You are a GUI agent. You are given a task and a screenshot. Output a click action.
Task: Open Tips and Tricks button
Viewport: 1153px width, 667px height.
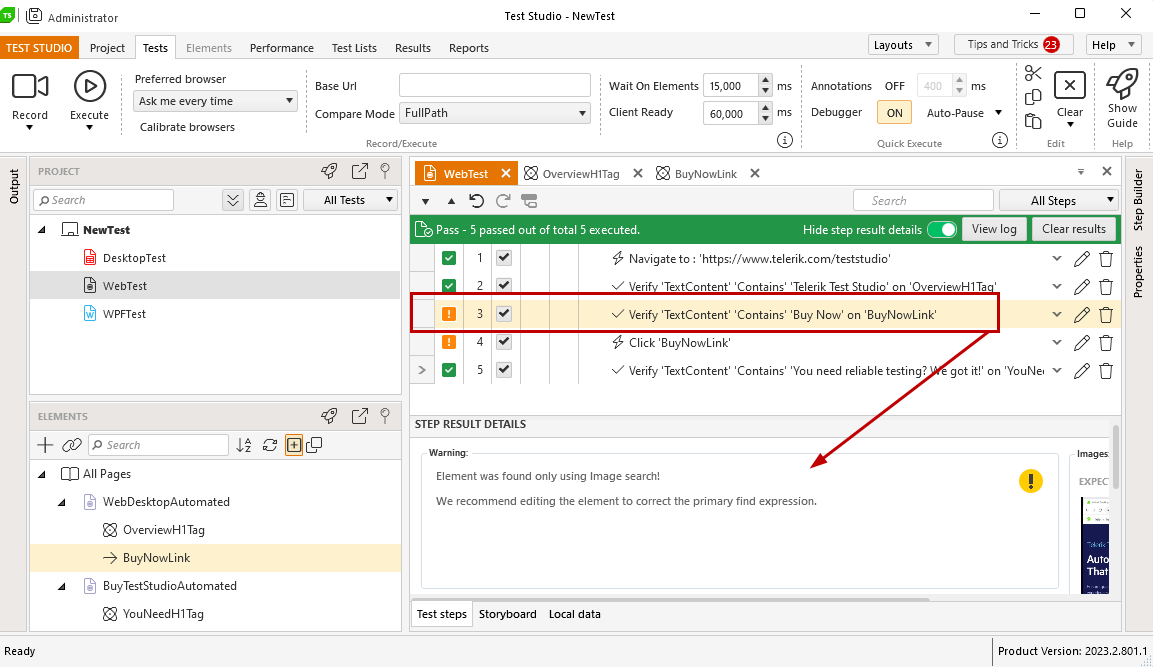click(1013, 45)
